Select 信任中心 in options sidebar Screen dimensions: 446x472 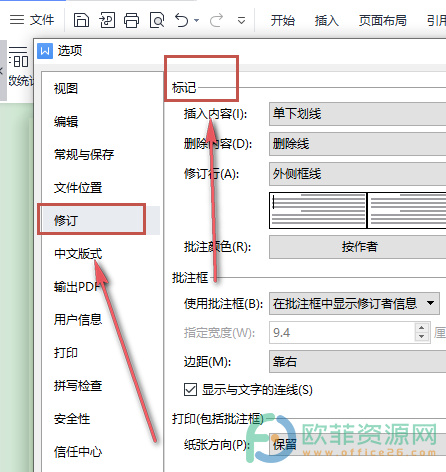click(x=78, y=452)
